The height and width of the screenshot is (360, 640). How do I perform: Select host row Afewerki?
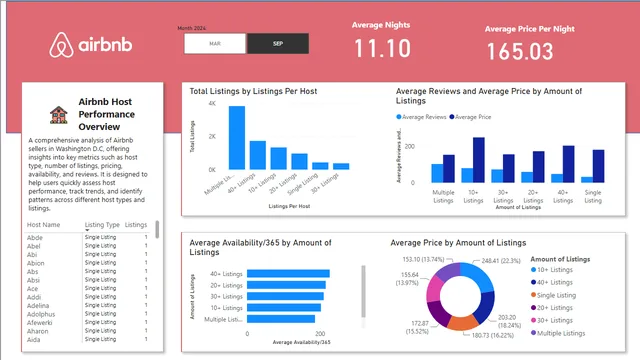[x=87, y=322]
